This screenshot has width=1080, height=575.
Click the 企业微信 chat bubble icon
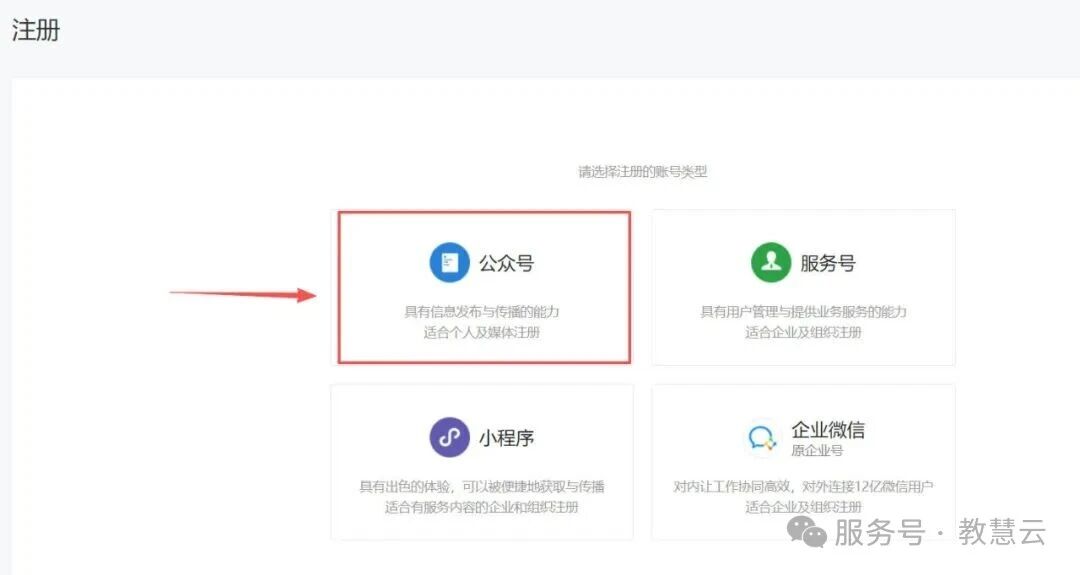click(762, 437)
